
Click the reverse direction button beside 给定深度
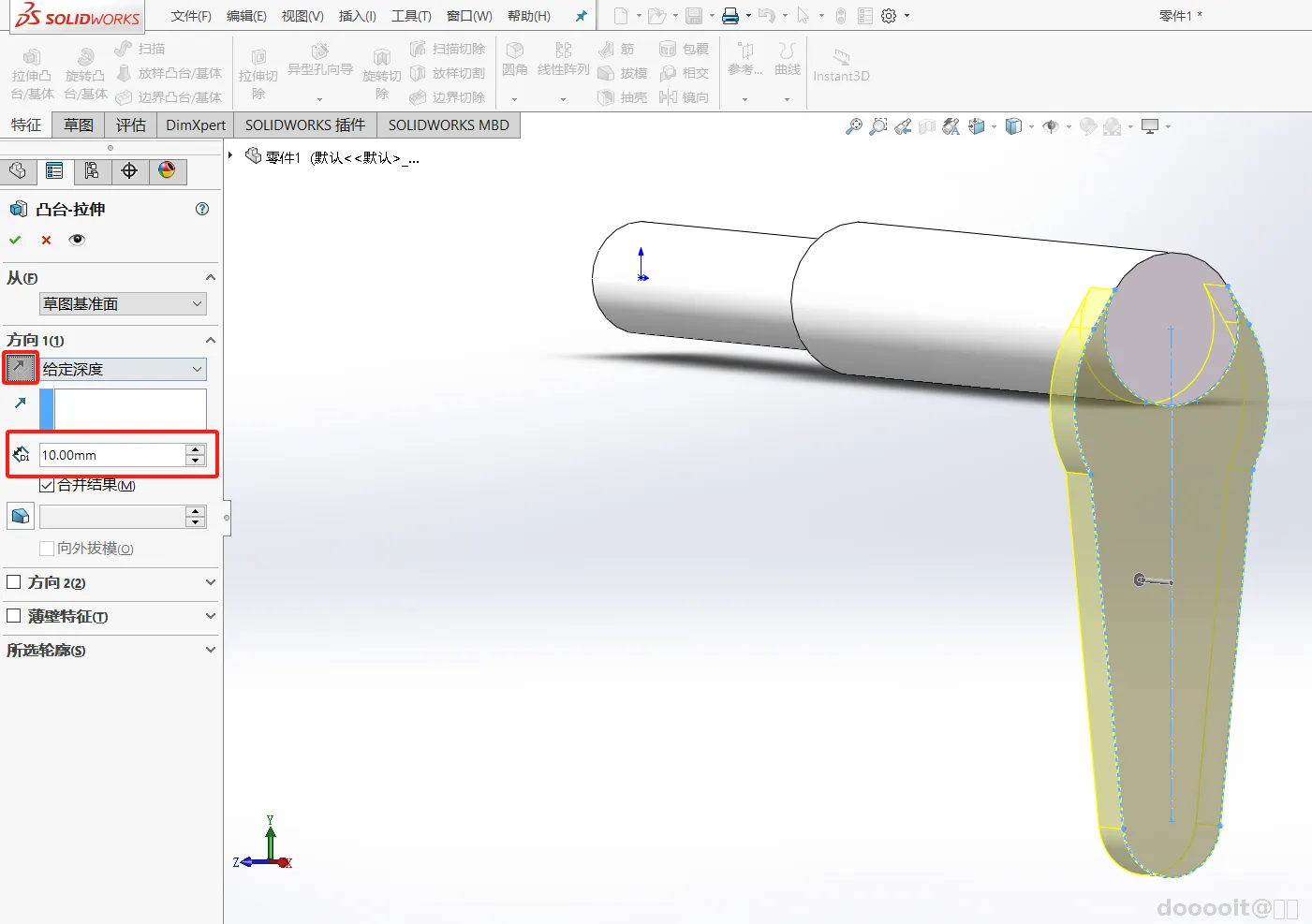pyautogui.click(x=21, y=369)
